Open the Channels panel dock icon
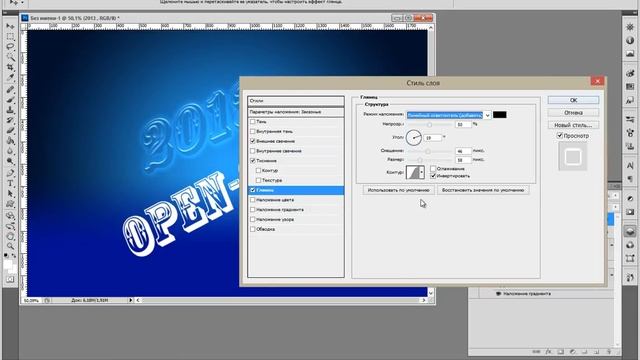 click(630, 245)
